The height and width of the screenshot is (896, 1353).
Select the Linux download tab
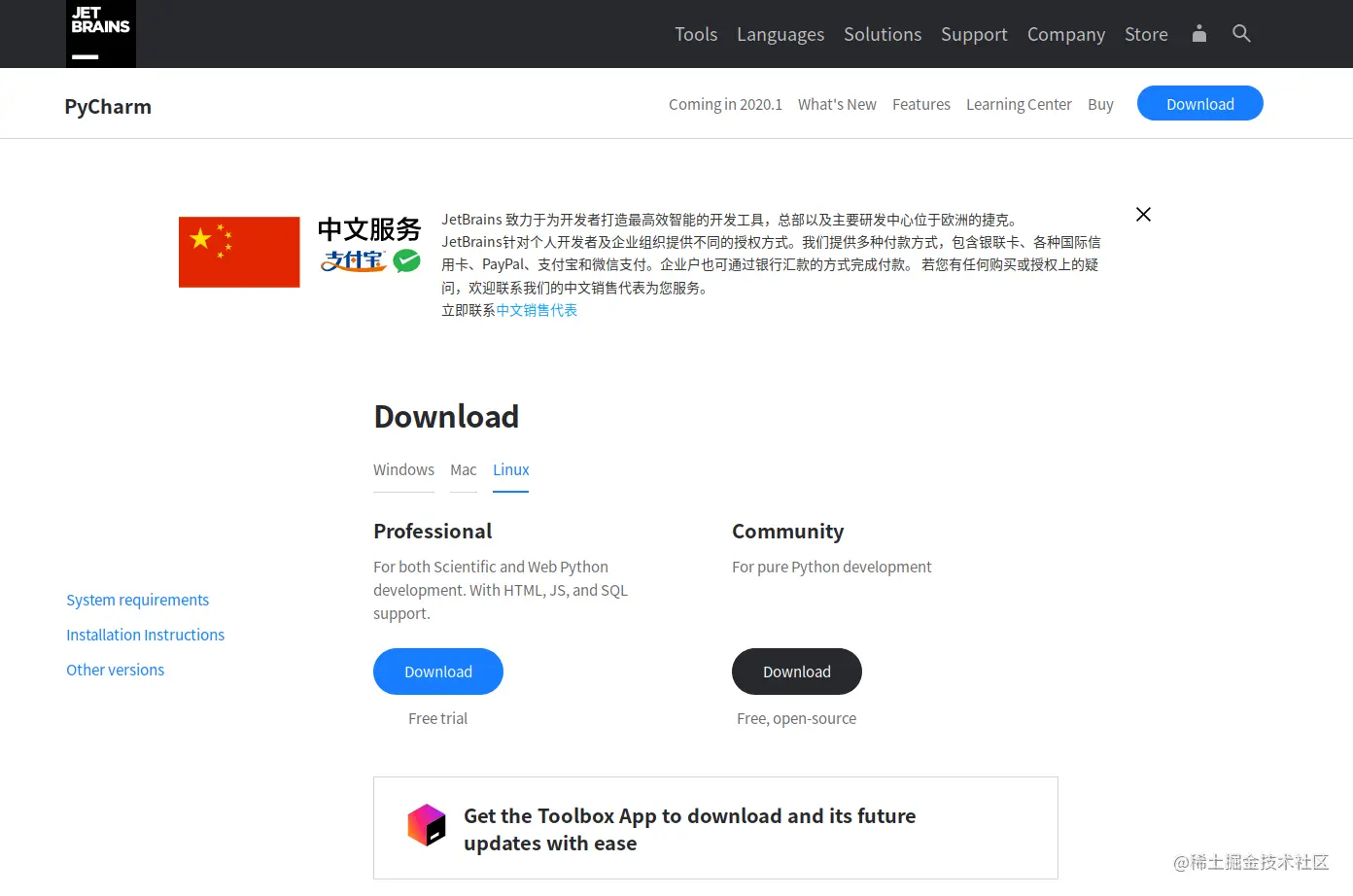coord(510,469)
